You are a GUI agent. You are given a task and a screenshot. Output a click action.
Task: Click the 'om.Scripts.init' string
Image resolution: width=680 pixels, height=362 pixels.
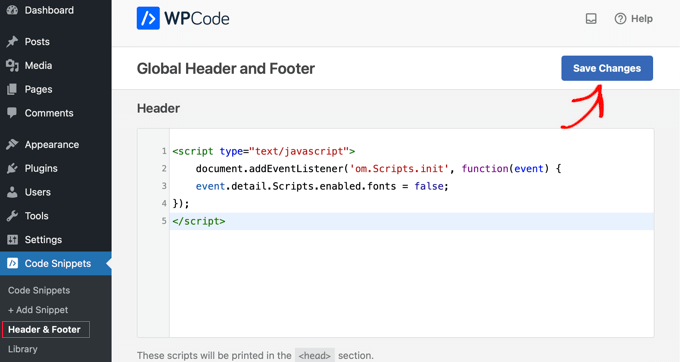(399, 169)
